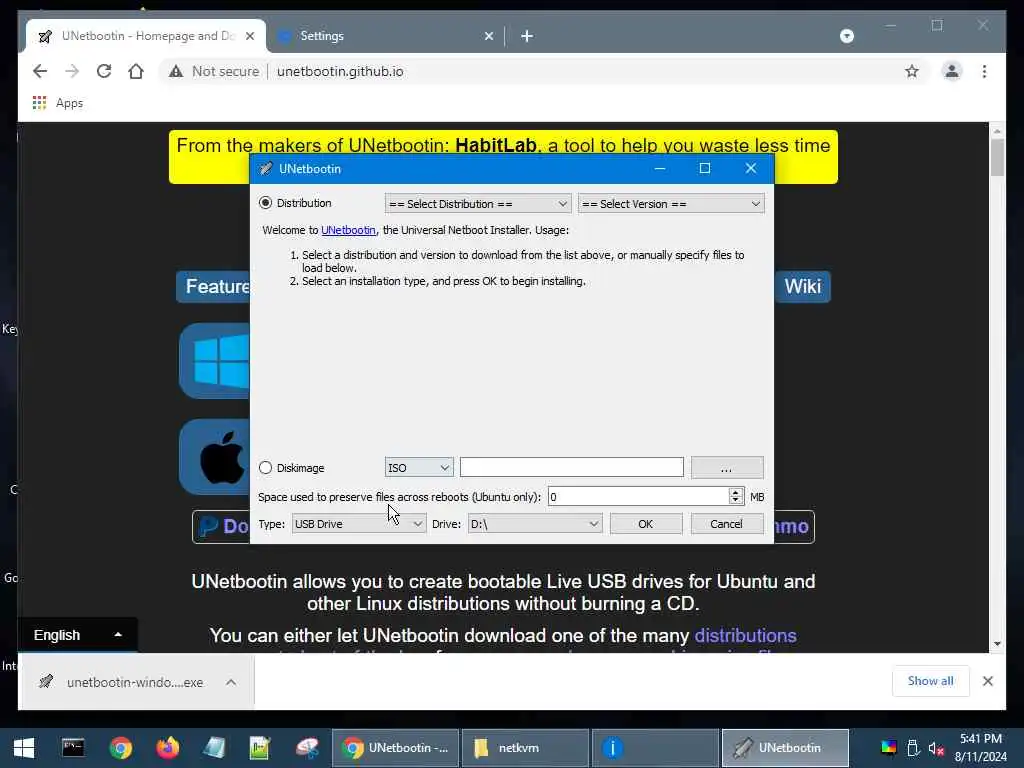Viewport: 1024px width, 768px height.
Task: Open the Features tab on the webpage
Action: click(214, 287)
